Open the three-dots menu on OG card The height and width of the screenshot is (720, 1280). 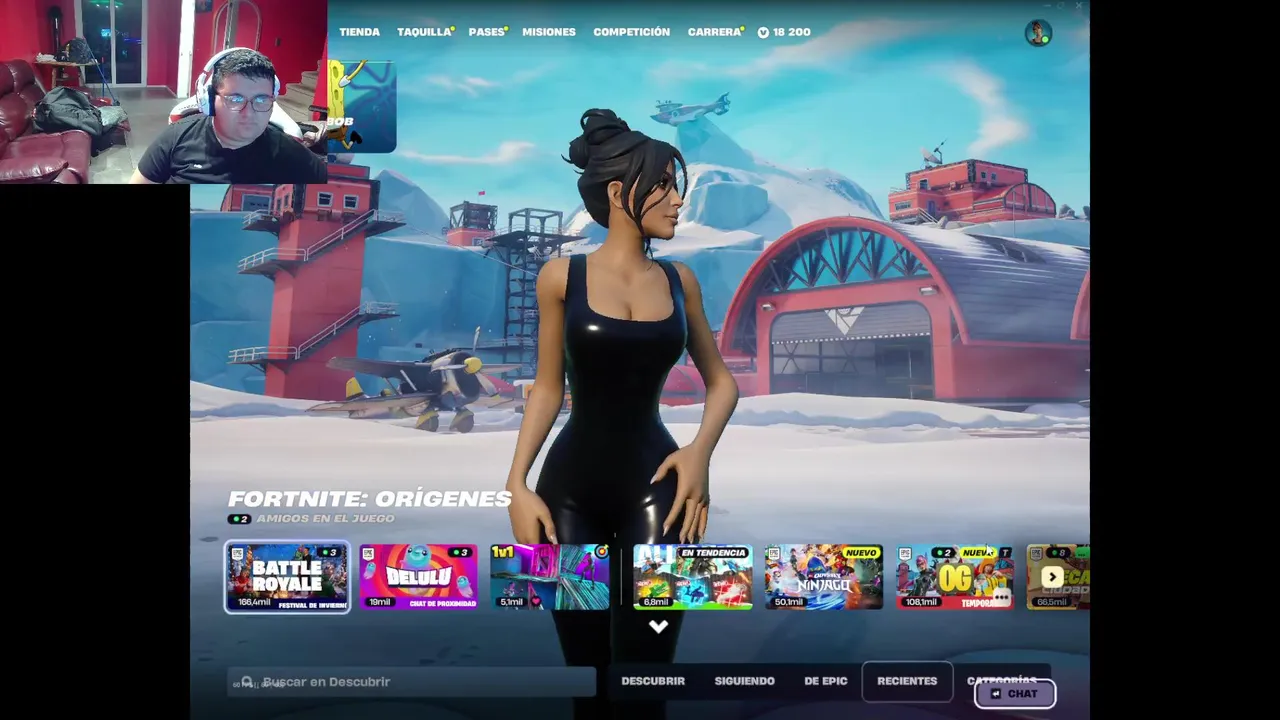1001,596
